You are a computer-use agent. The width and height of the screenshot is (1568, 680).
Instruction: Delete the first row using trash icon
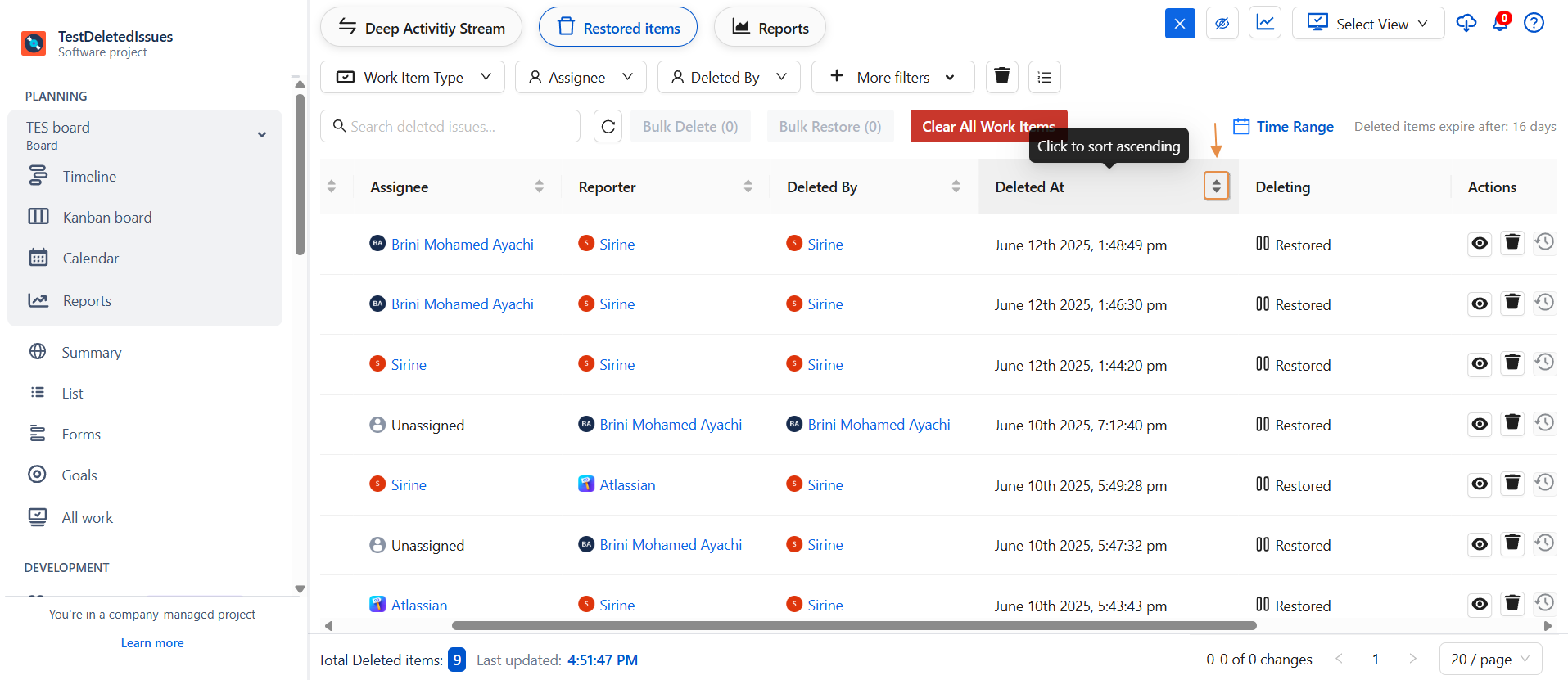click(x=1512, y=243)
